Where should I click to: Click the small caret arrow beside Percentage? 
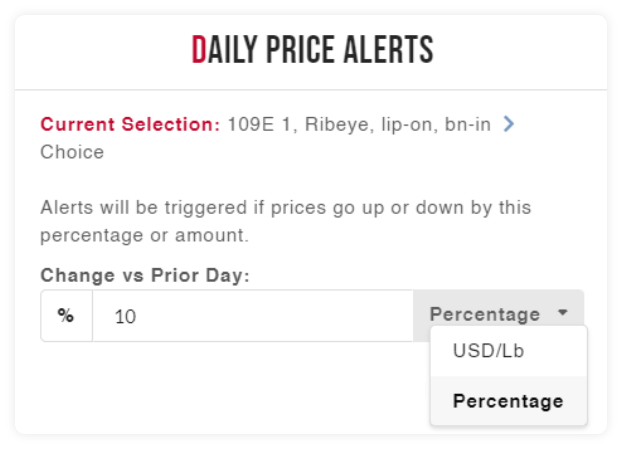(563, 314)
